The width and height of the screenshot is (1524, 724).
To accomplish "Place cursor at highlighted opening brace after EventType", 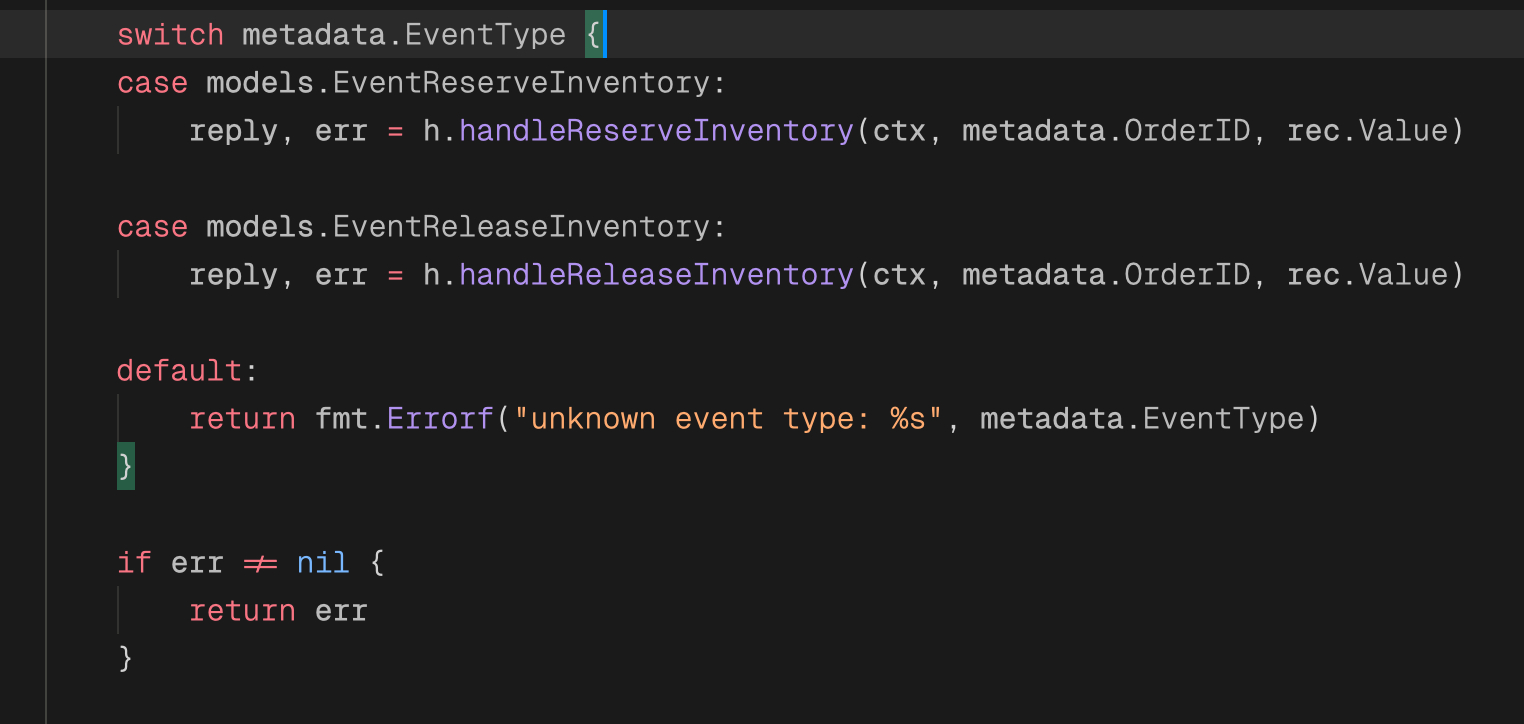I will pos(593,35).
